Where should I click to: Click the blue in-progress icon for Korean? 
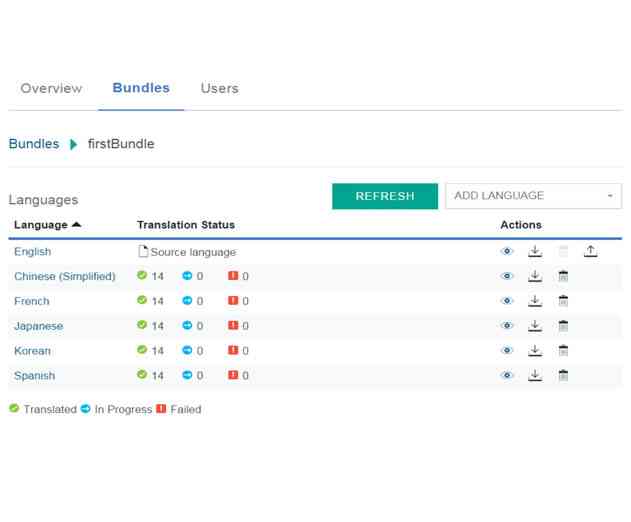click(187, 350)
